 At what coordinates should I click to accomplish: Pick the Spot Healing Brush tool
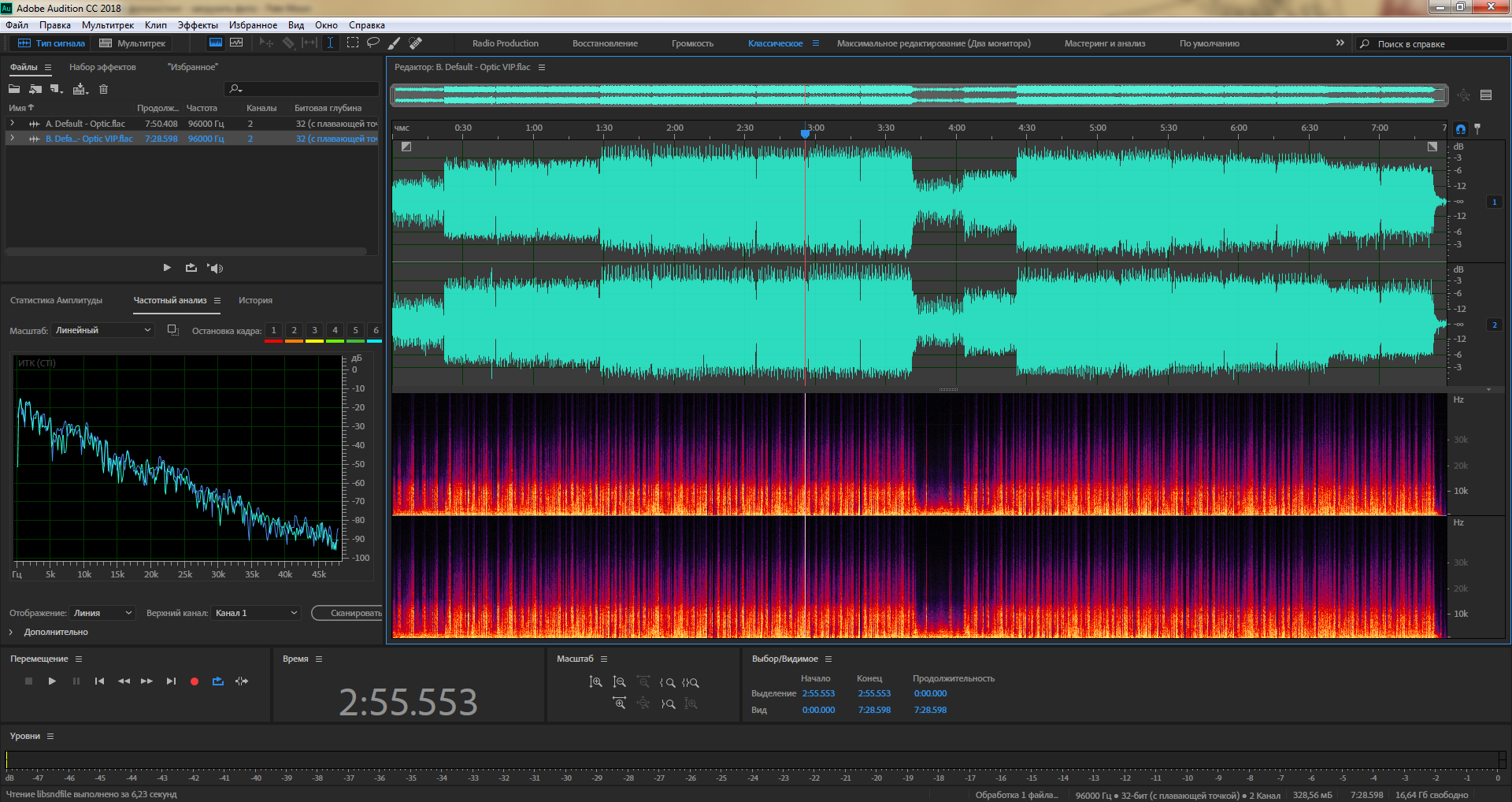pos(416,43)
